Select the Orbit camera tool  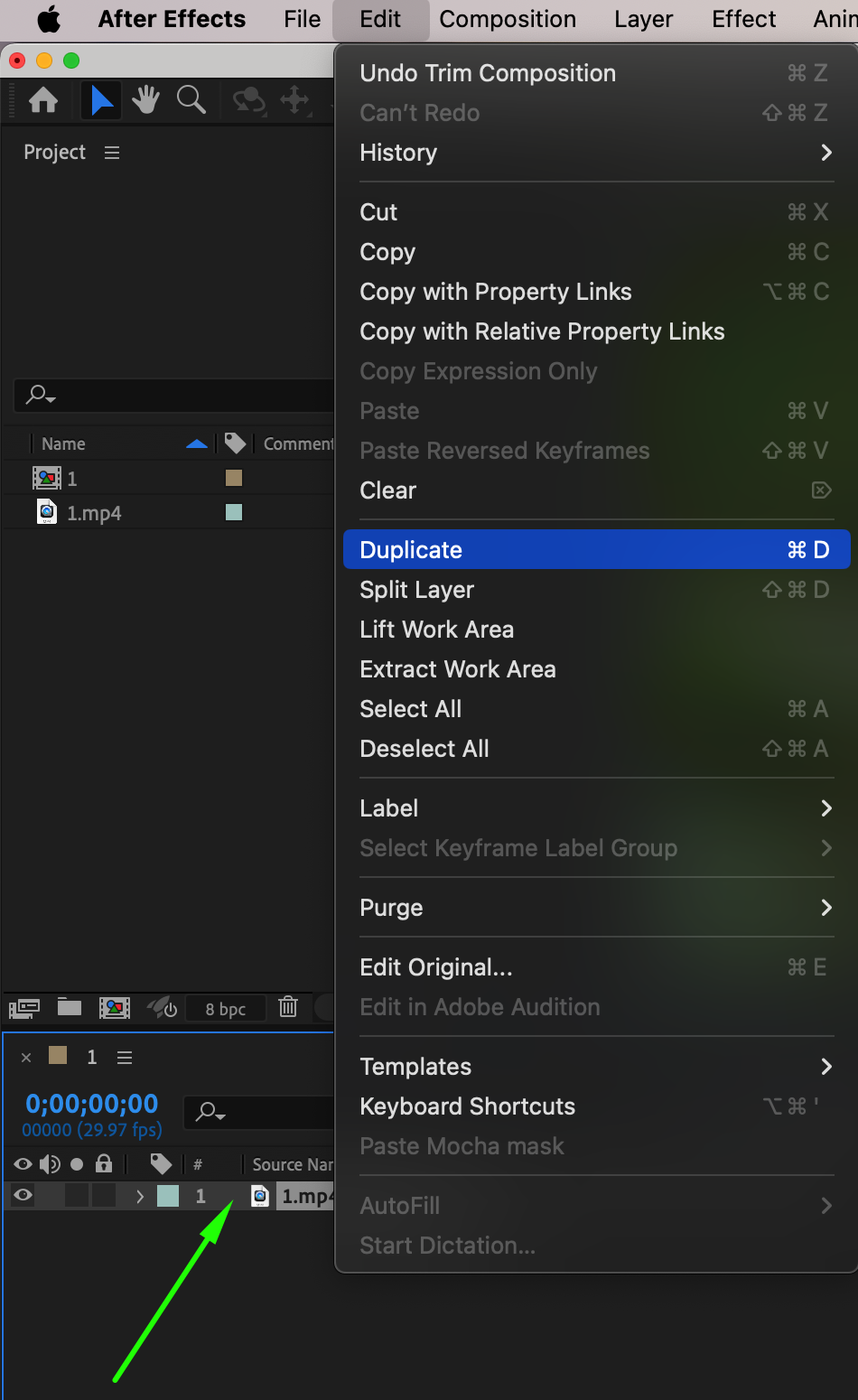click(x=248, y=100)
